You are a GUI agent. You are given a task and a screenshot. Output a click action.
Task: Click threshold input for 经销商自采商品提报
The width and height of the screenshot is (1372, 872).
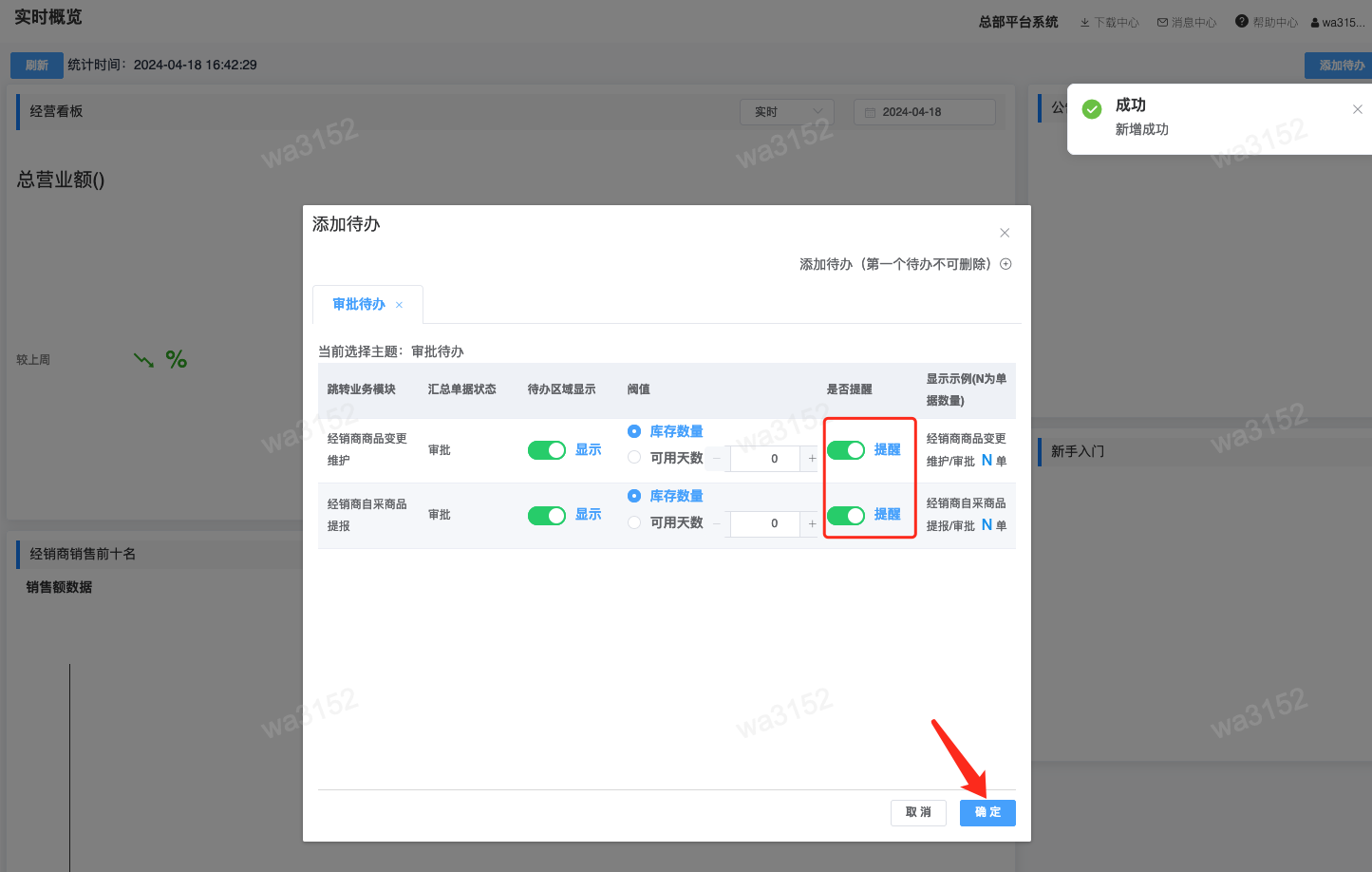765,523
